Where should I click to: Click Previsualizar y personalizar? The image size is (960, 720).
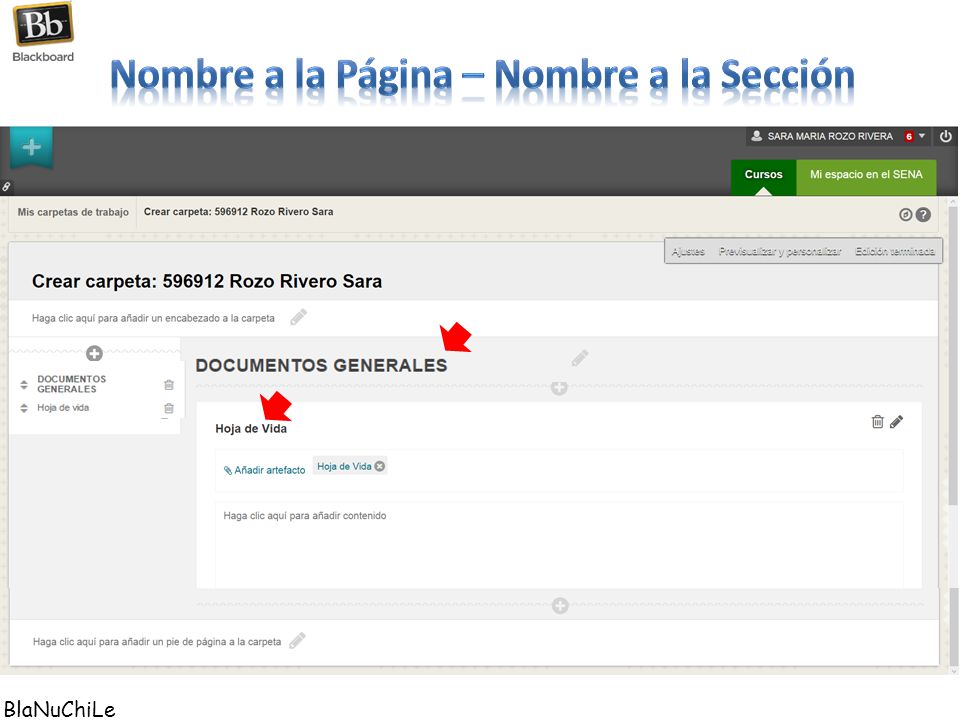780,252
